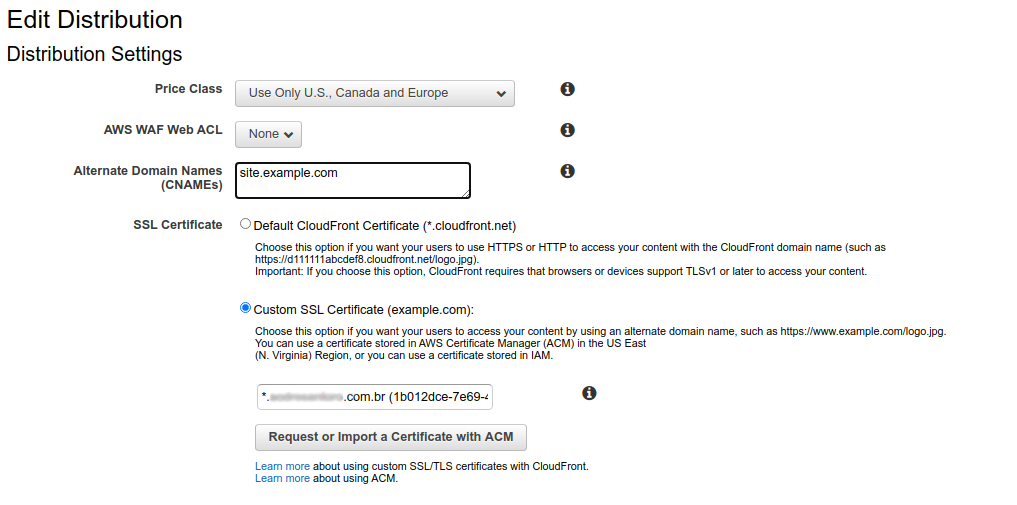The width and height of the screenshot is (1017, 505).
Task: Click the "Default CloudFront Certificate (*.cloudfront.net)" label text
Action: (385, 226)
